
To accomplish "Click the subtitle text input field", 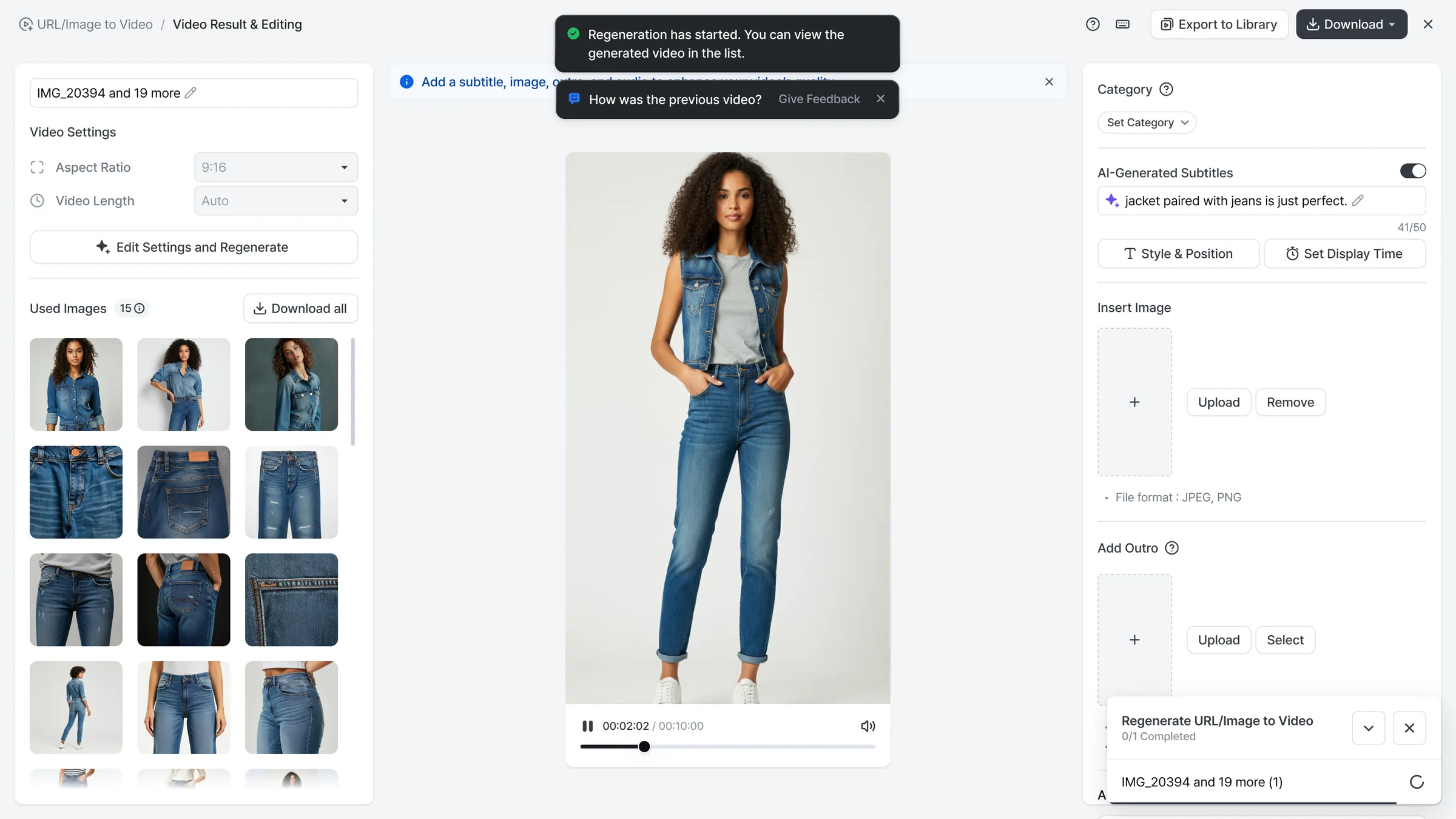I will pos(1261,200).
